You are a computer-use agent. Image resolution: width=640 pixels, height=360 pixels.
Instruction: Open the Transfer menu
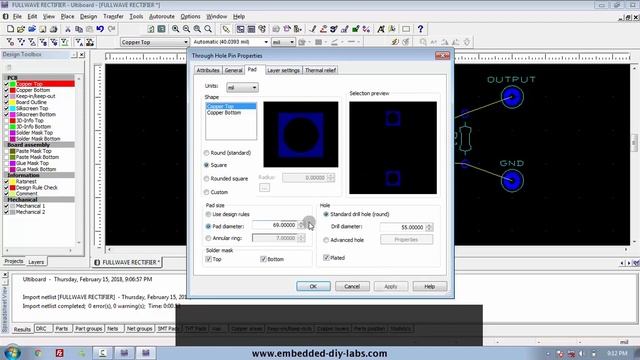tap(113, 17)
